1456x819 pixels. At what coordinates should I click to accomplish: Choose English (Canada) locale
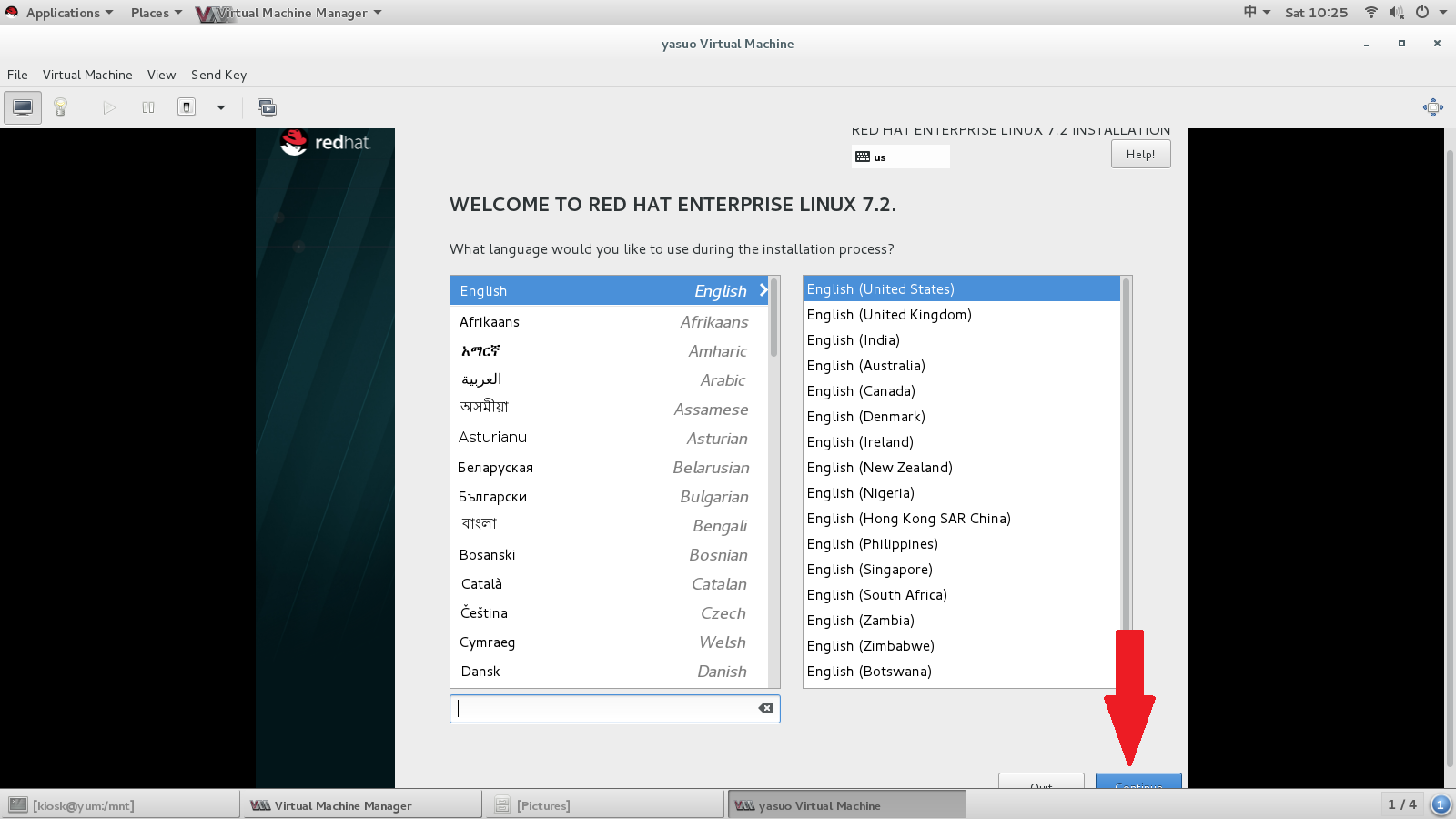[x=962, y=391]
